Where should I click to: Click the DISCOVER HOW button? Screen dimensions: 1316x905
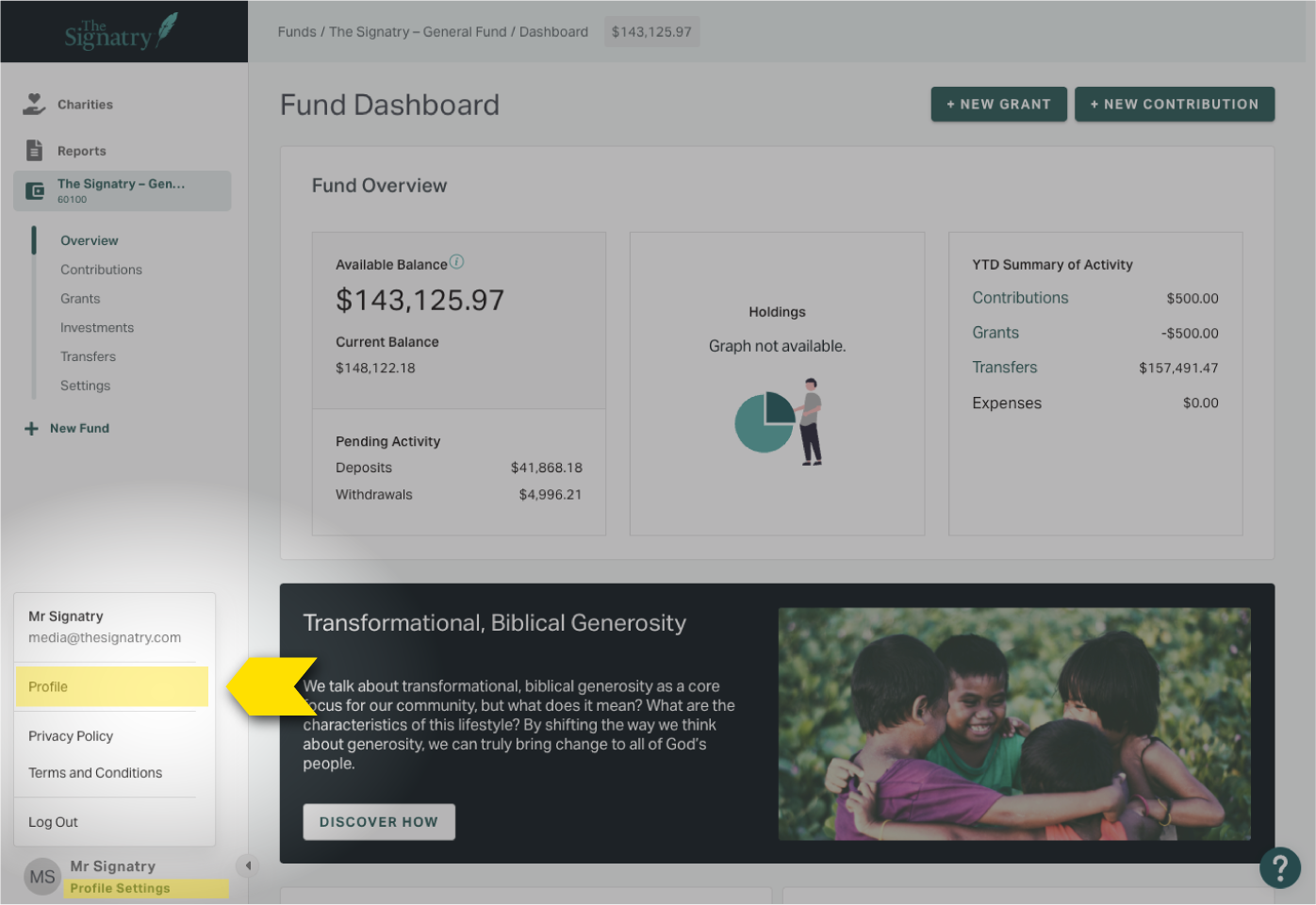click(379, 822)
